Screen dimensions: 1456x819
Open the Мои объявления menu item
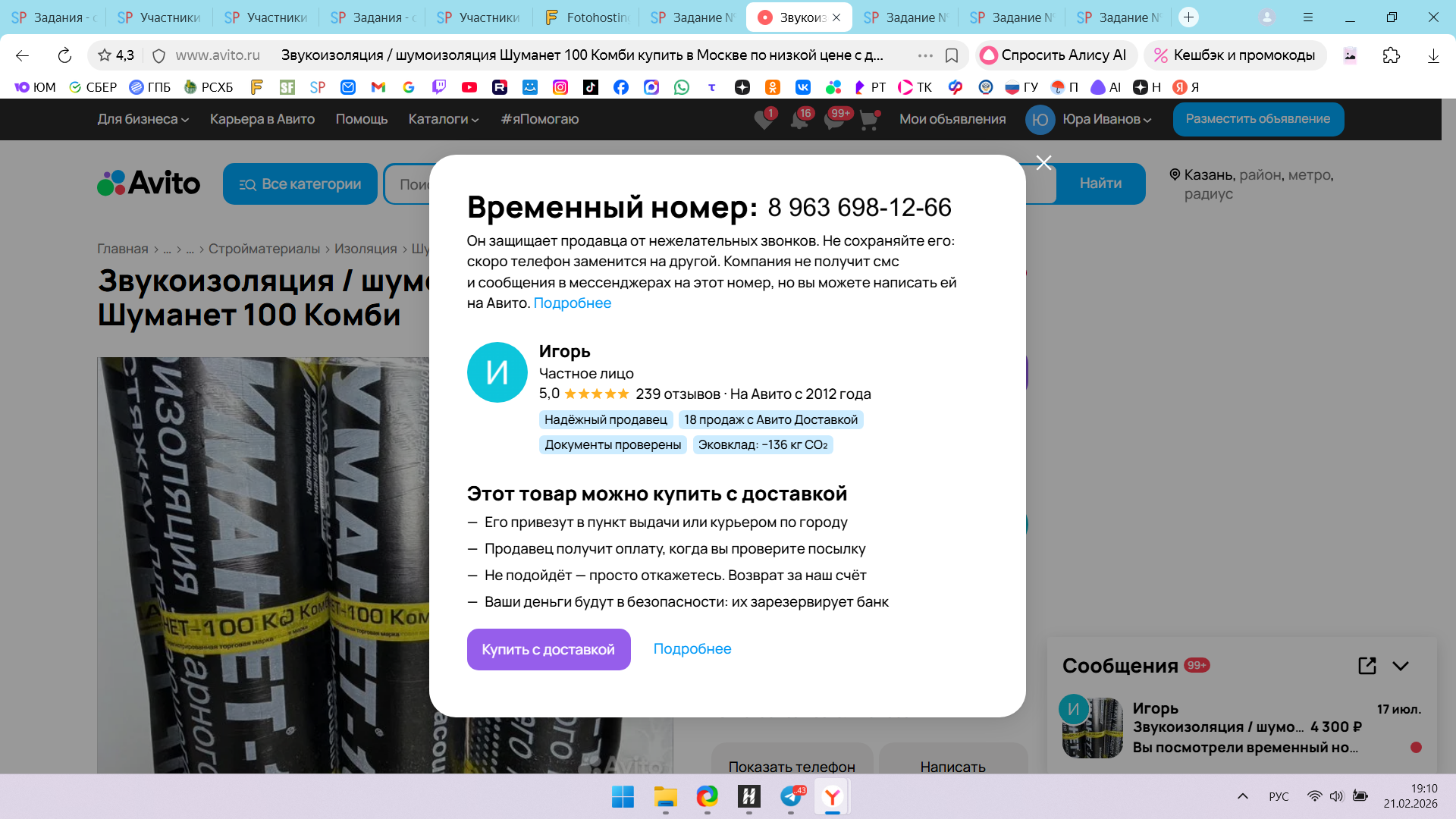(x=952, y=119)
